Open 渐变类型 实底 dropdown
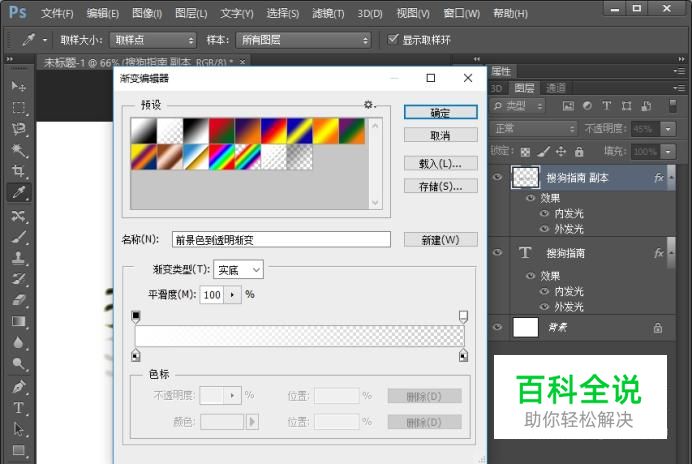Image resolution: width=692 pixels, height=464 pixels. point(238,269)
